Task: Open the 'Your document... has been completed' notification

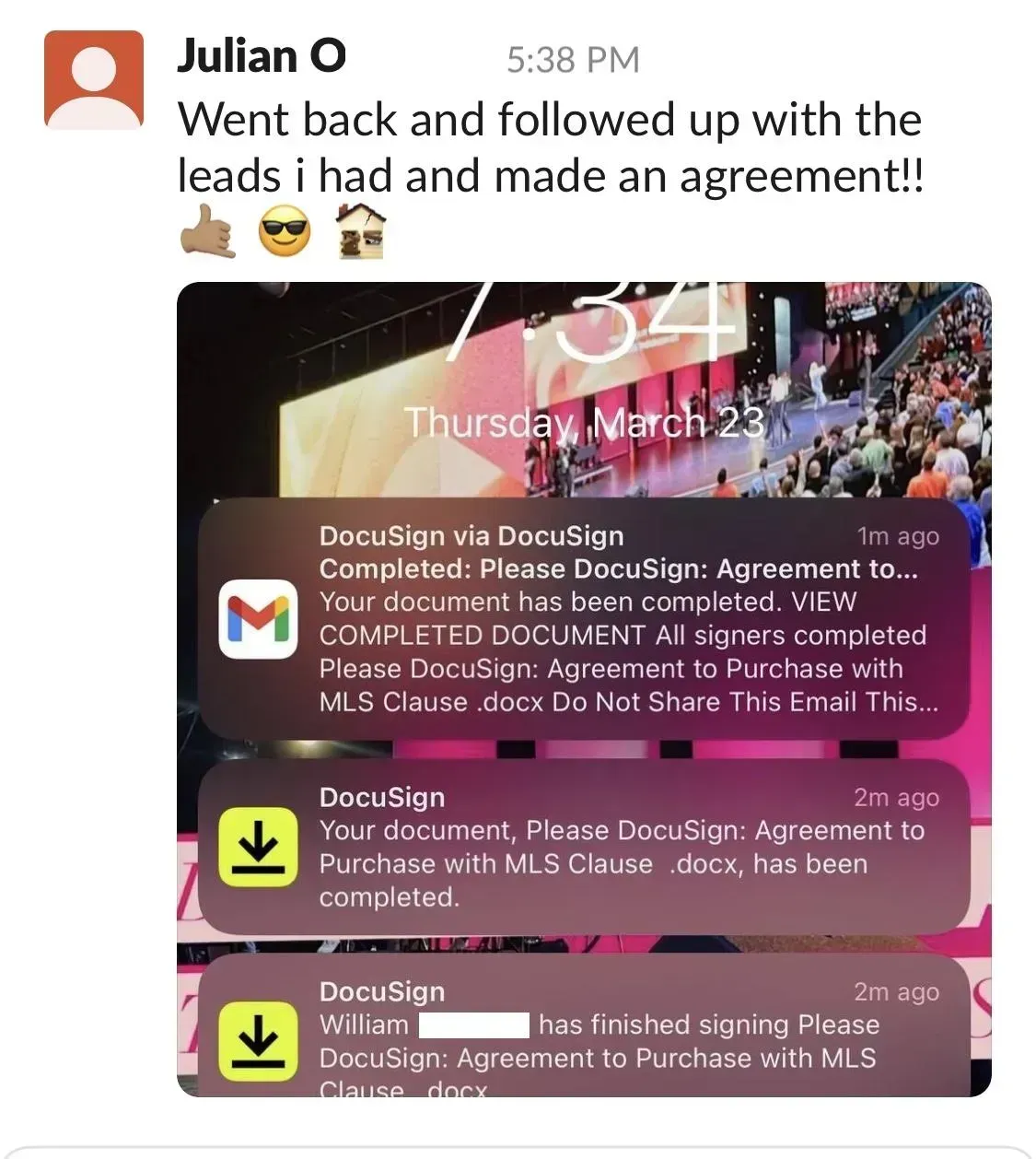Action: pos(584,848)
